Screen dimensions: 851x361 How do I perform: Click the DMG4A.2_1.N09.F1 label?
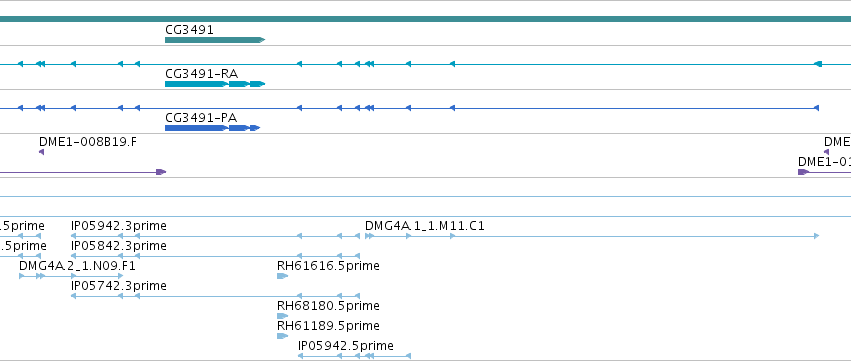(77, 265)
